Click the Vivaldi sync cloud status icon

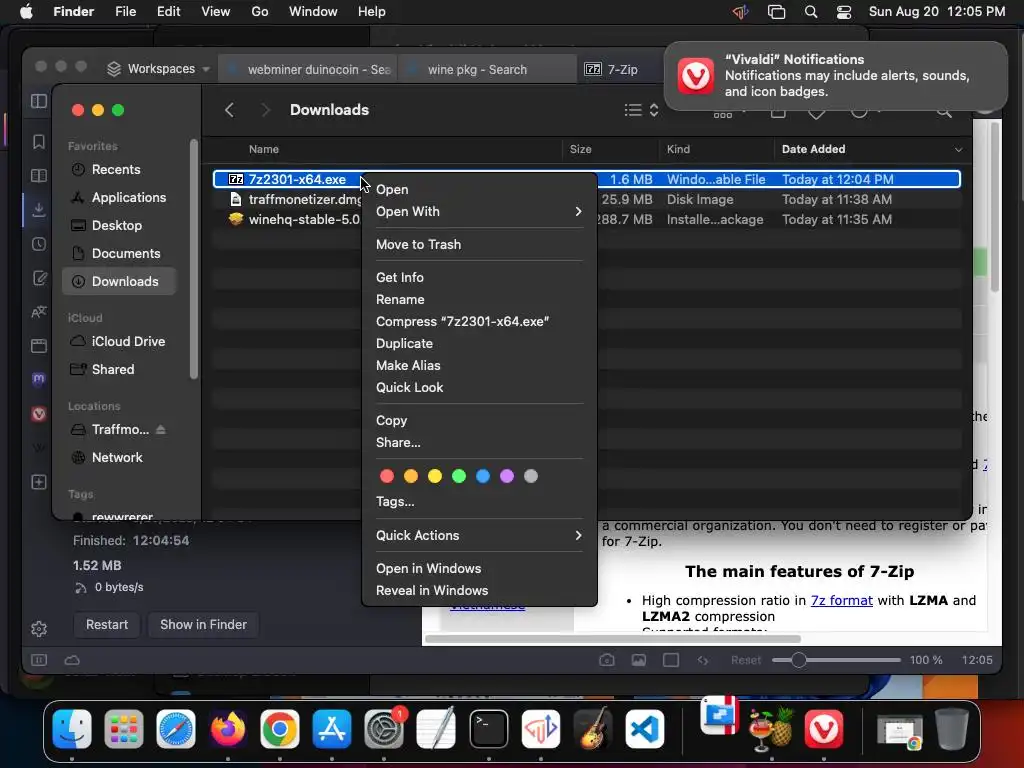tap(72, 660)
